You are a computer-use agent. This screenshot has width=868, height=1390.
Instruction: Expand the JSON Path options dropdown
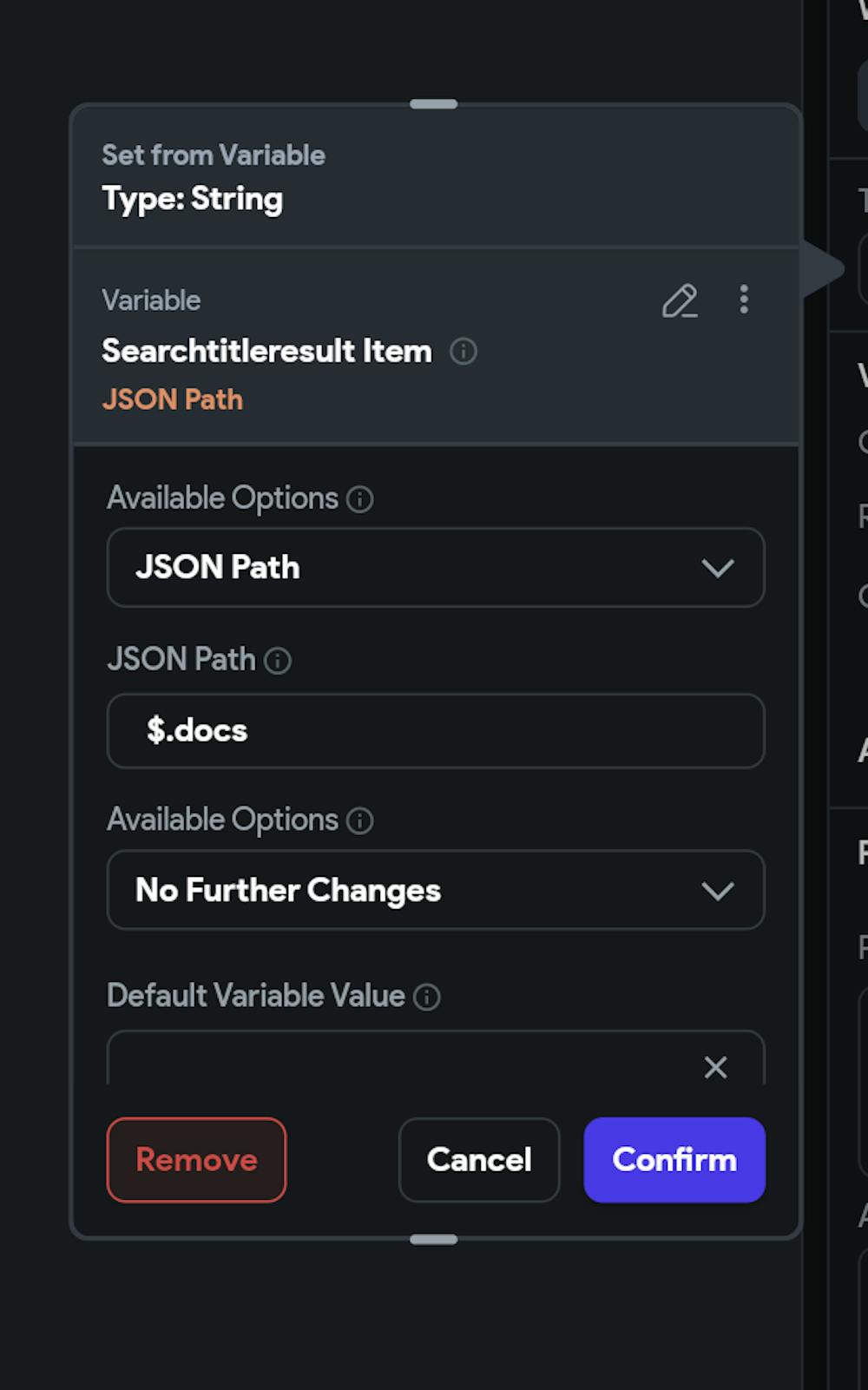coord(436,568)
